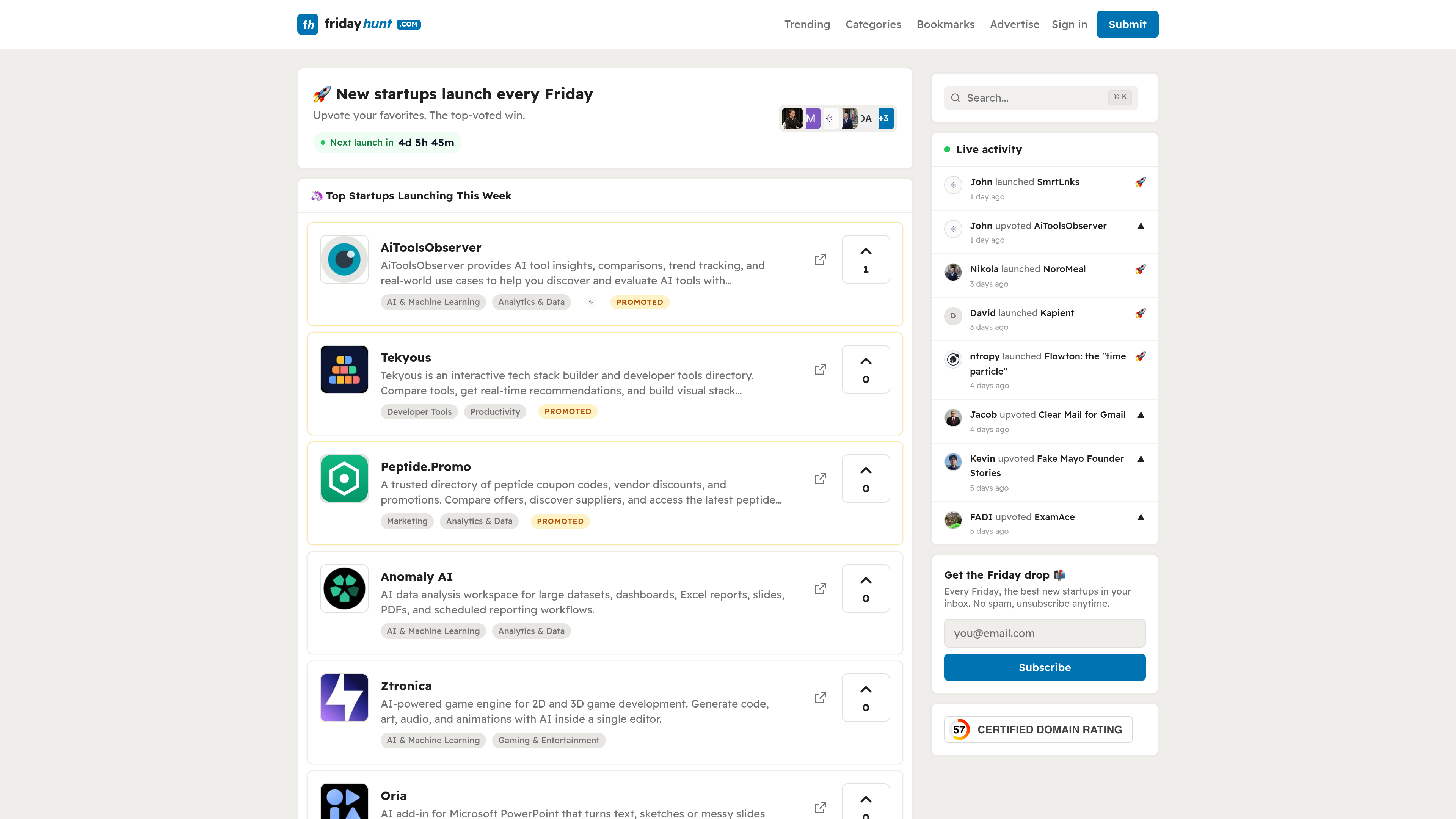Screen dimensions: 1456x819
Task: Click the Submit button
Action: (x=1127, y=24)
